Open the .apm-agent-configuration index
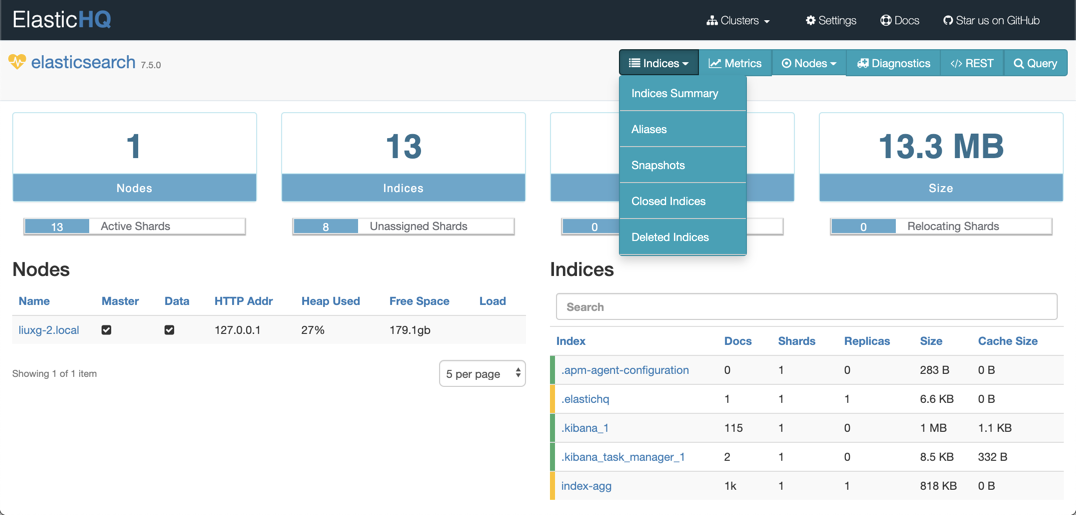Image resolution: width=1076 pixels, height=515 pixels. click(625, 370)
